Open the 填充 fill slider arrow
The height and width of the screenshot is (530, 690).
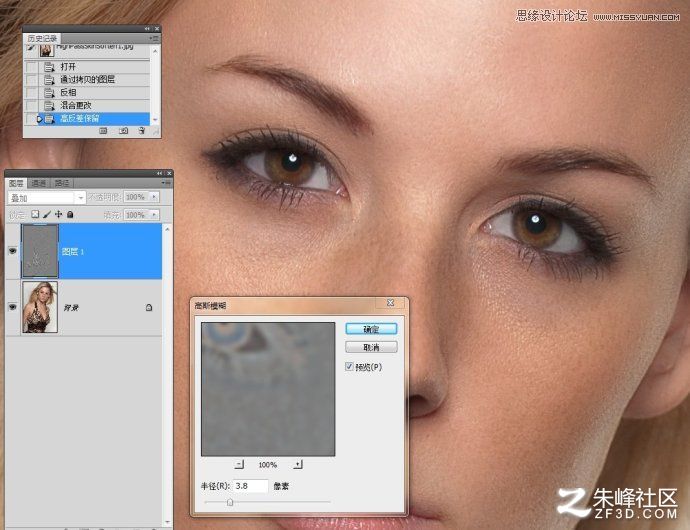coord(154,215)
